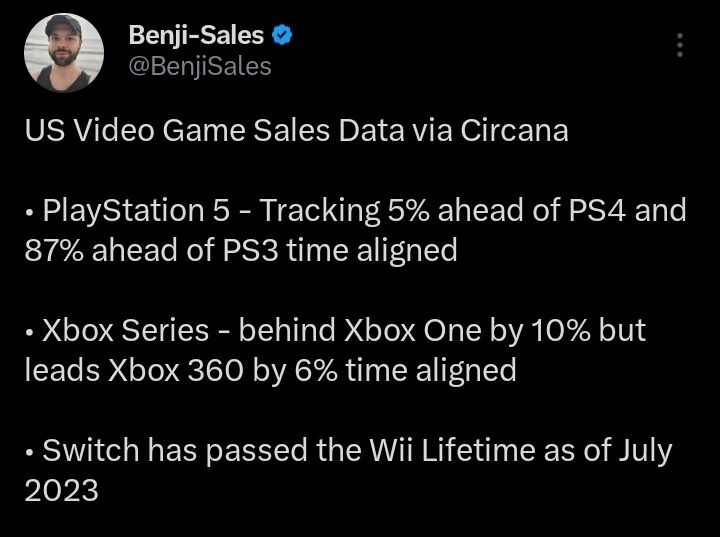Click the word "Switch" in third bullet

tap(91, 450)
